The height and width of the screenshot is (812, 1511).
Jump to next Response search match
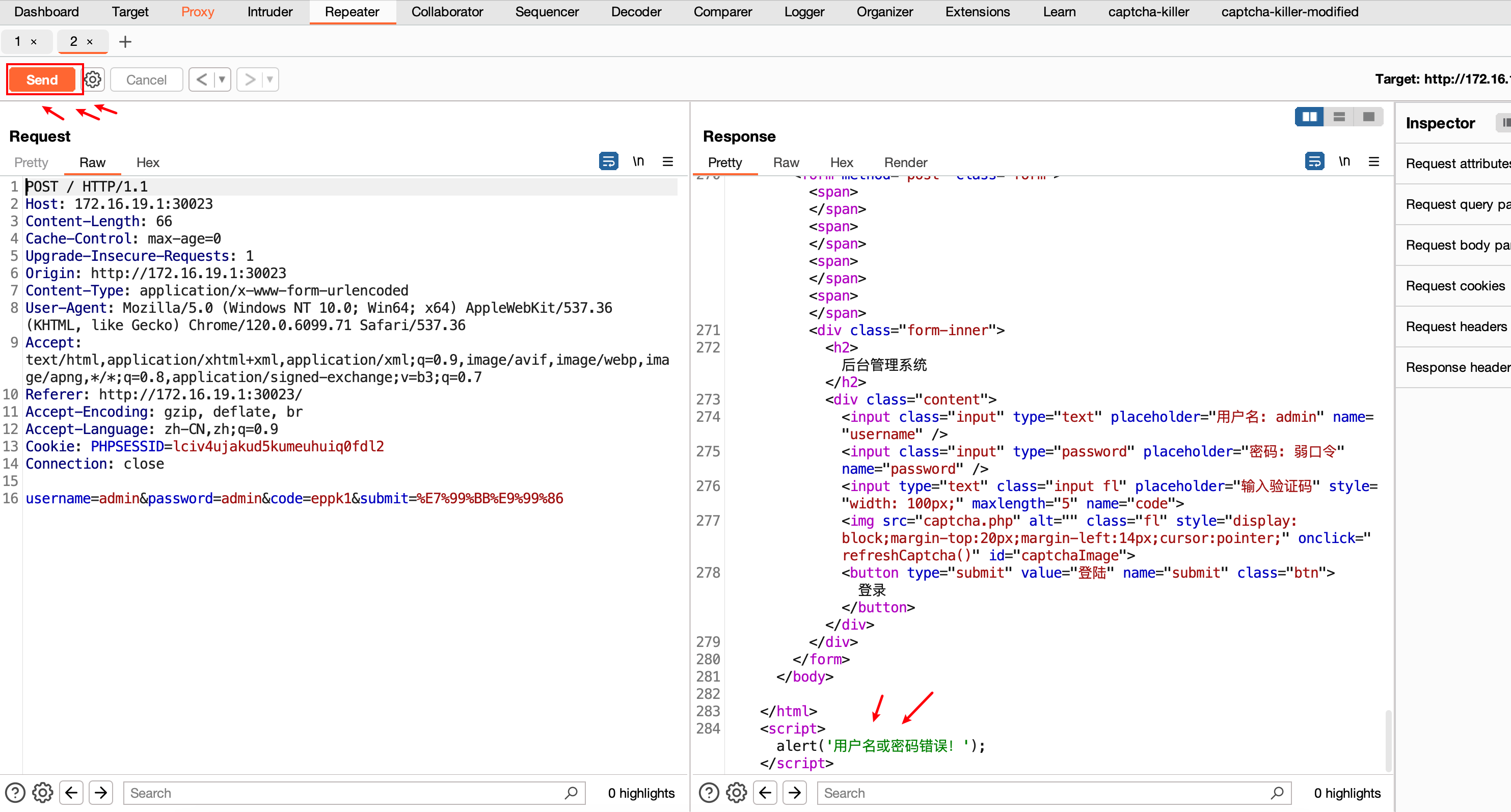(x=795, y=793)
